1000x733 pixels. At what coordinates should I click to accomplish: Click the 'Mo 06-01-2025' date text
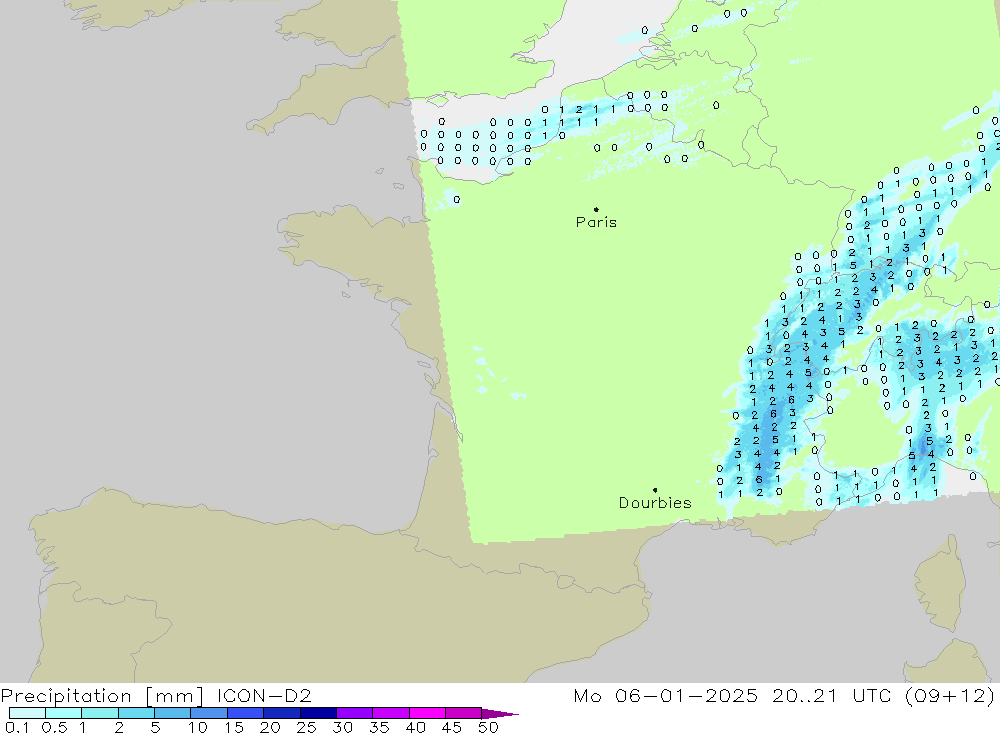[666, 695]
